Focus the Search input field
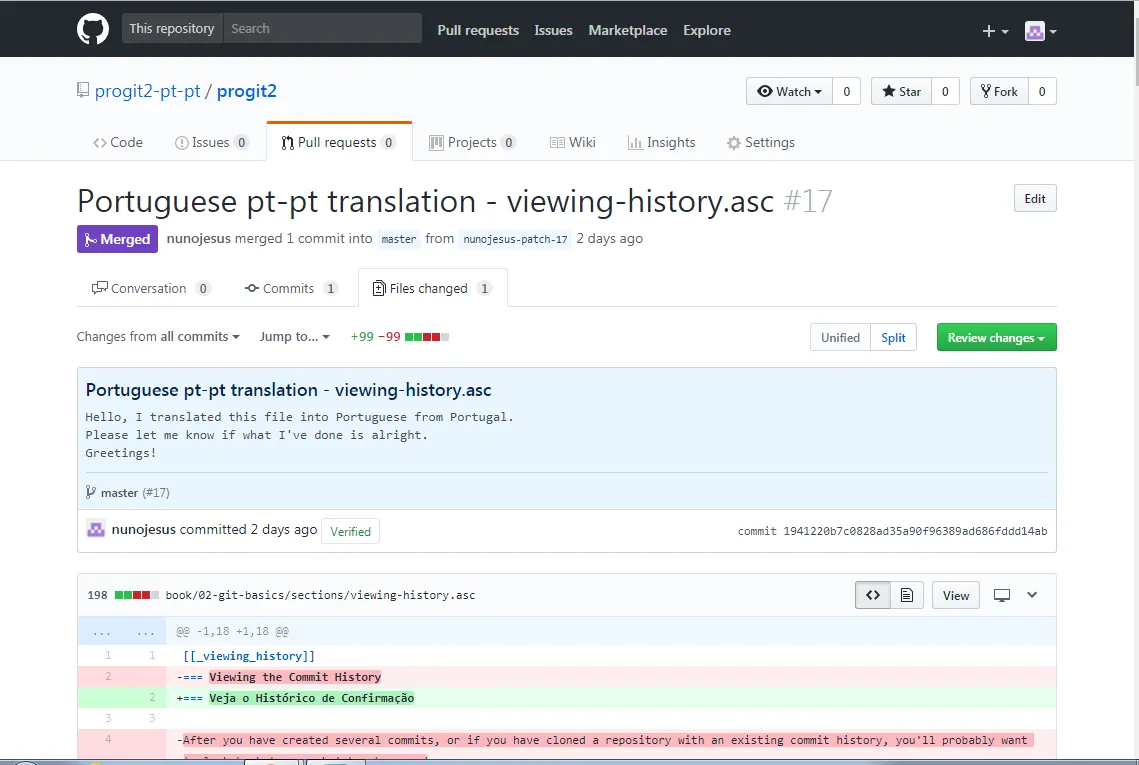The image size is (1139, 765). tap(323, 28)
